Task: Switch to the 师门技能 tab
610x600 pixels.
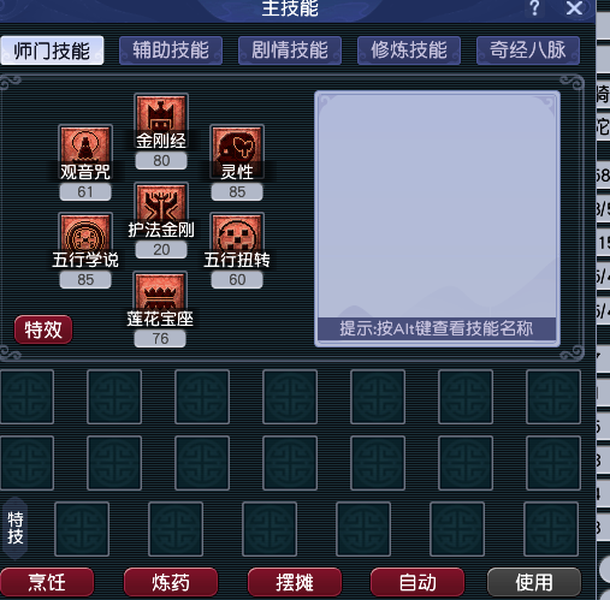Action: (x=52, y=51)
